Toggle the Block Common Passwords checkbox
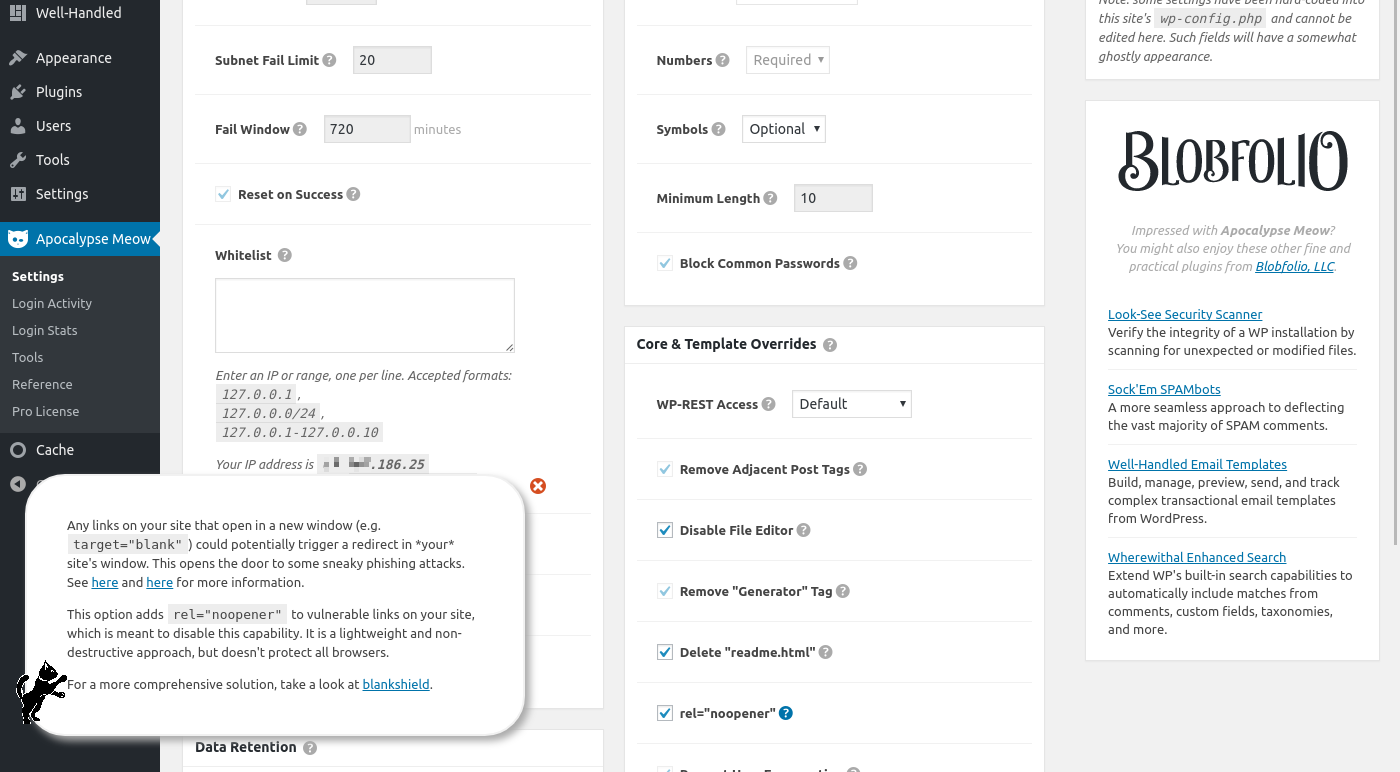Viewport: 1400px width, 772px height. pyautogui.click(x=665, y=263)
